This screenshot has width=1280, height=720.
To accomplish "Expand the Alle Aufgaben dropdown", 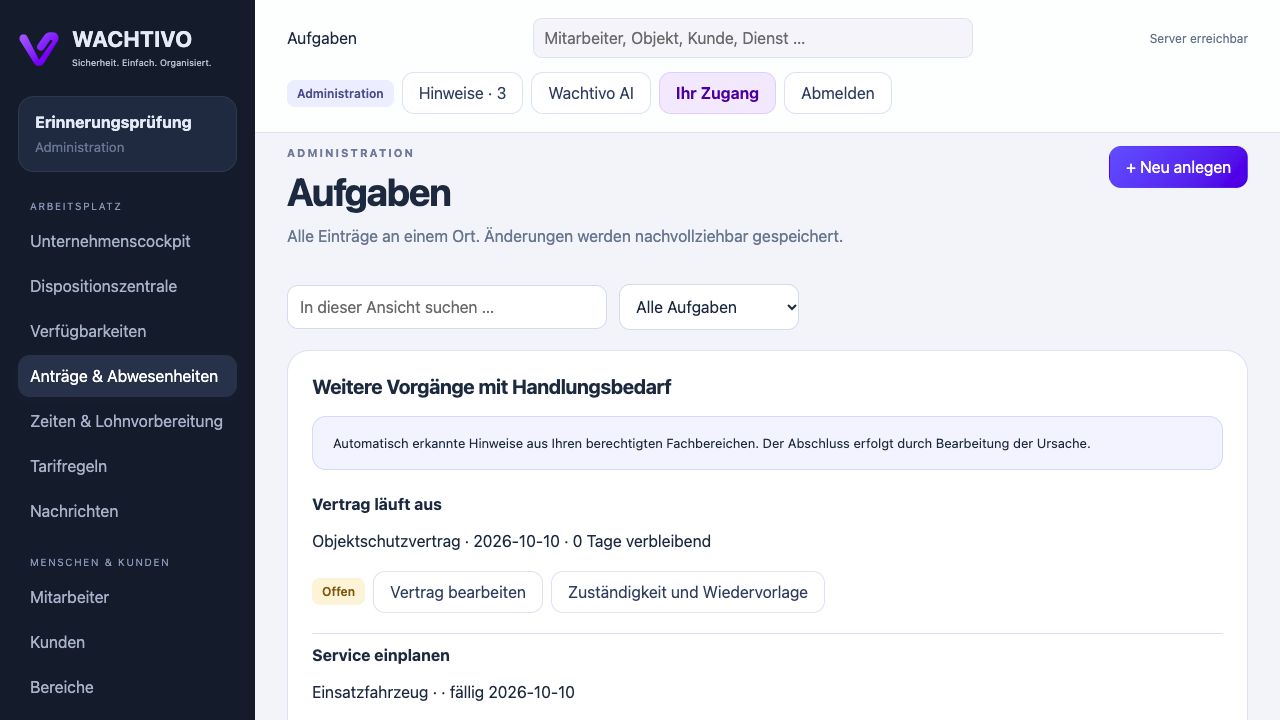I will click(x=709, y=307).
